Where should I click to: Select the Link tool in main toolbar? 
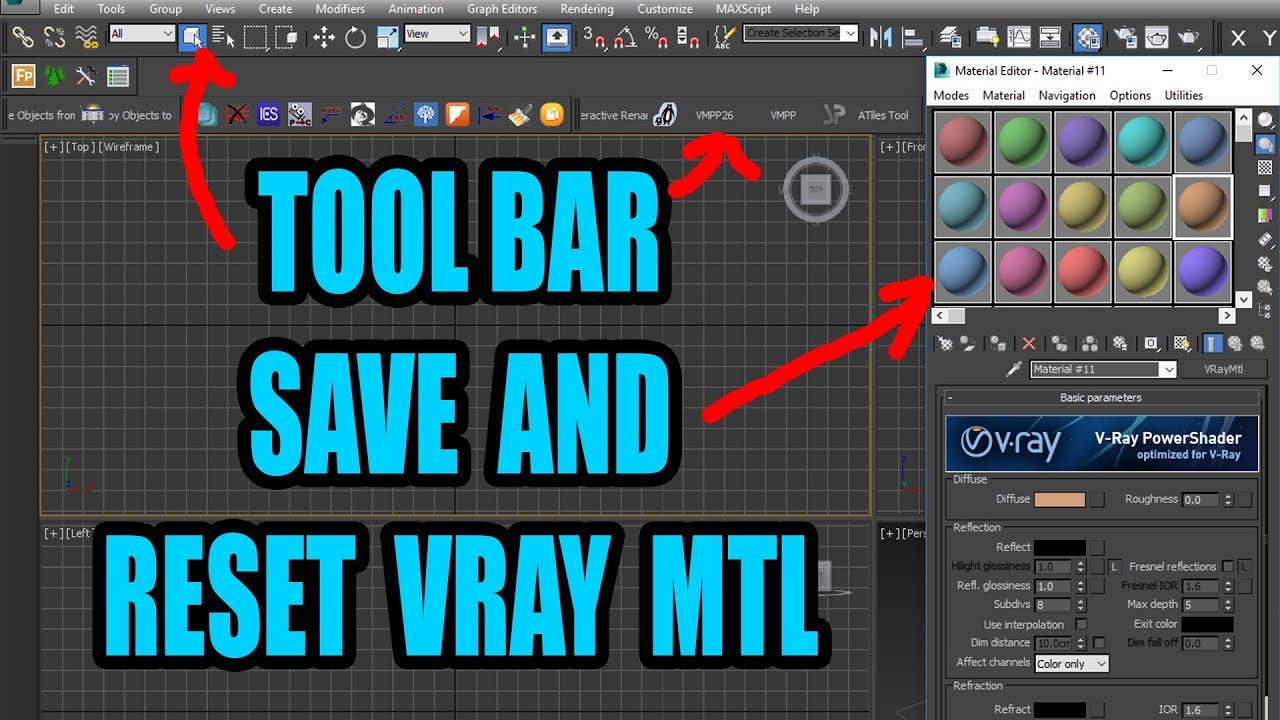click(22, 38)
